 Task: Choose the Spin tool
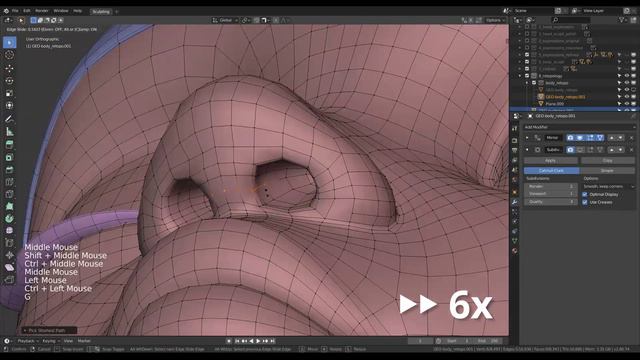click(x=9, y=218)
